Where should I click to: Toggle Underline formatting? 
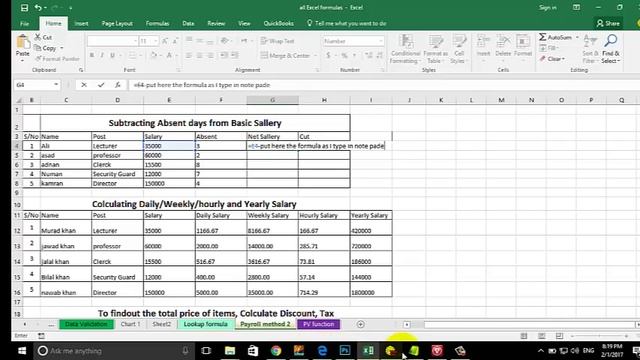click(112, 55)
